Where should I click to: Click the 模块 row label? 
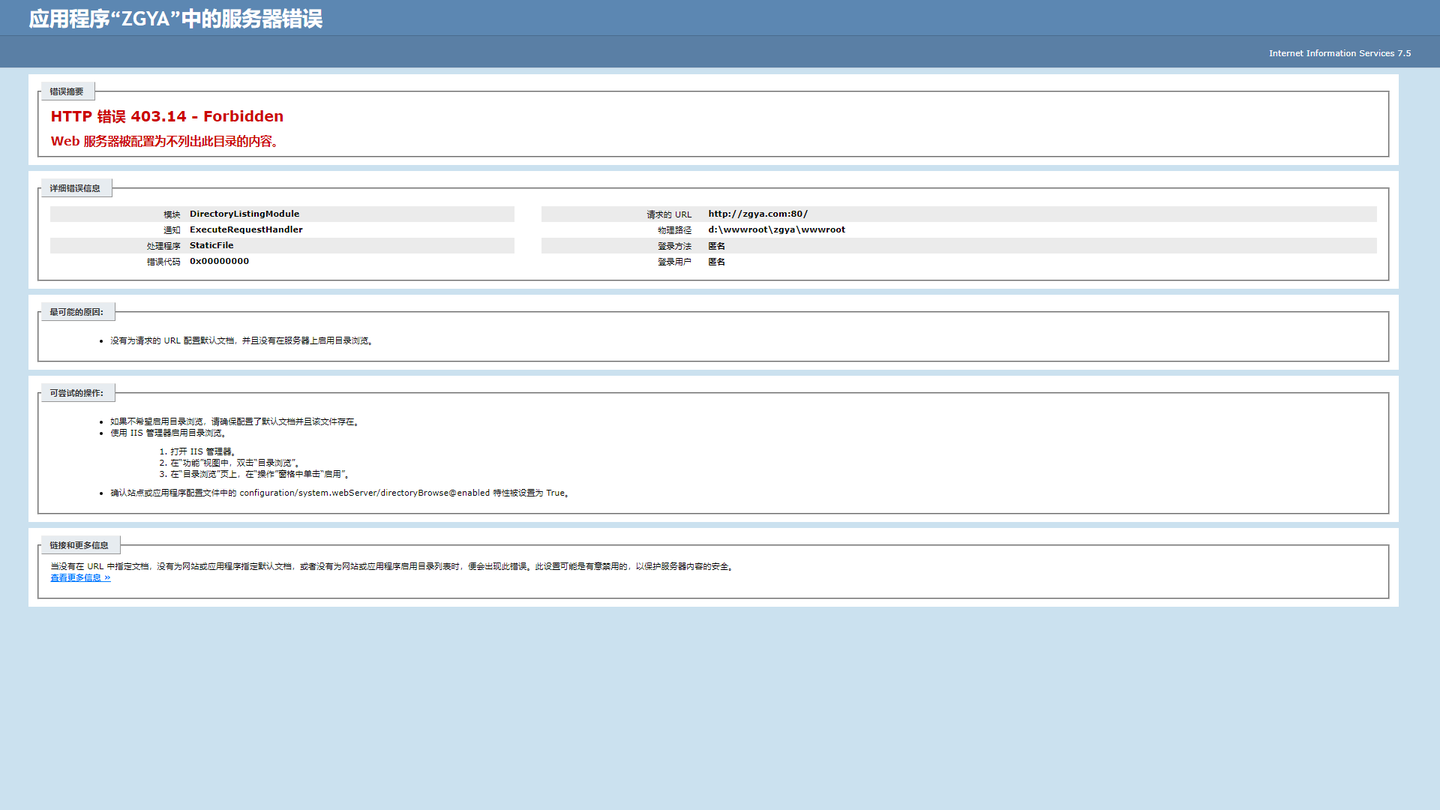[x=172, y=215]
